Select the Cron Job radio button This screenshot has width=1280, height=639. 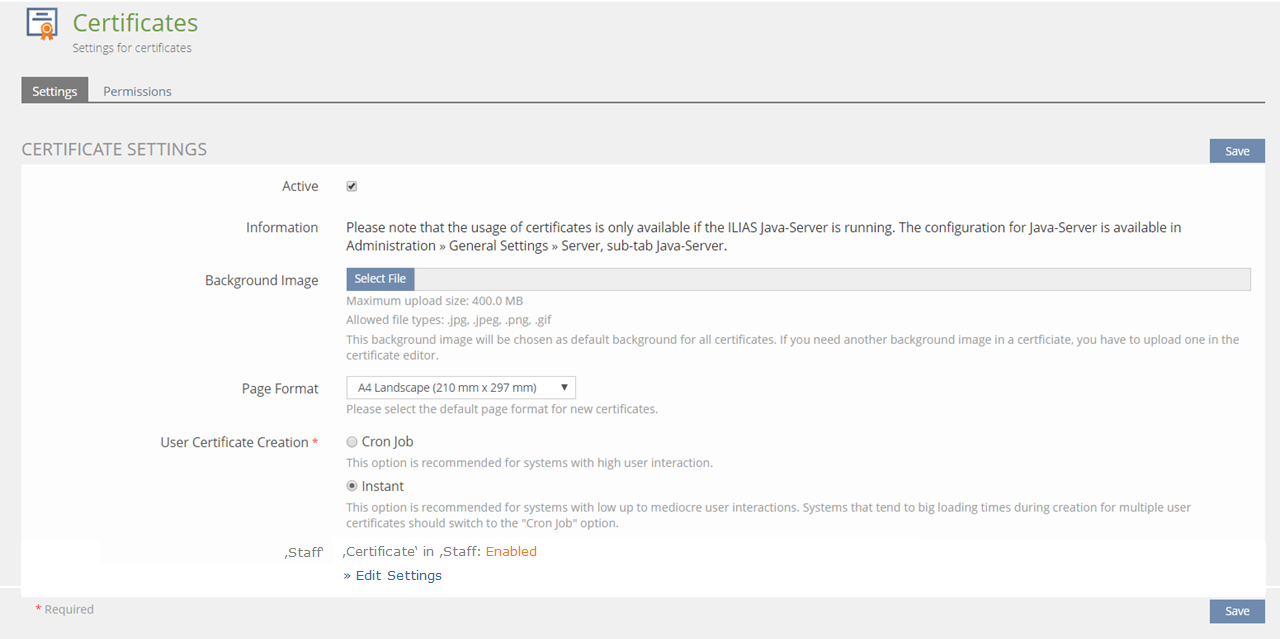pos(352,442)
